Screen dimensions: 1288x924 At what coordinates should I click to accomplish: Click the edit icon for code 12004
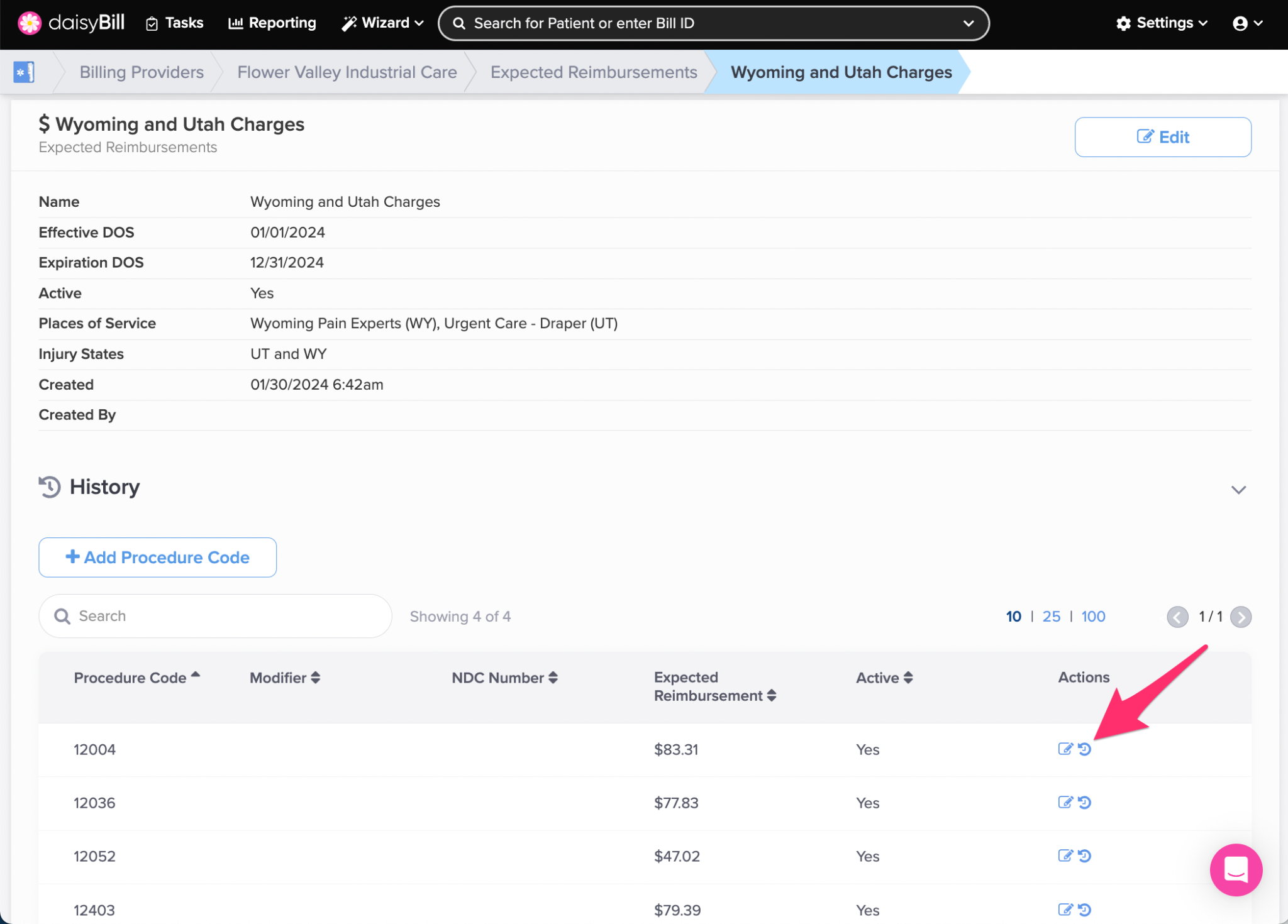tap(1064, 749)
